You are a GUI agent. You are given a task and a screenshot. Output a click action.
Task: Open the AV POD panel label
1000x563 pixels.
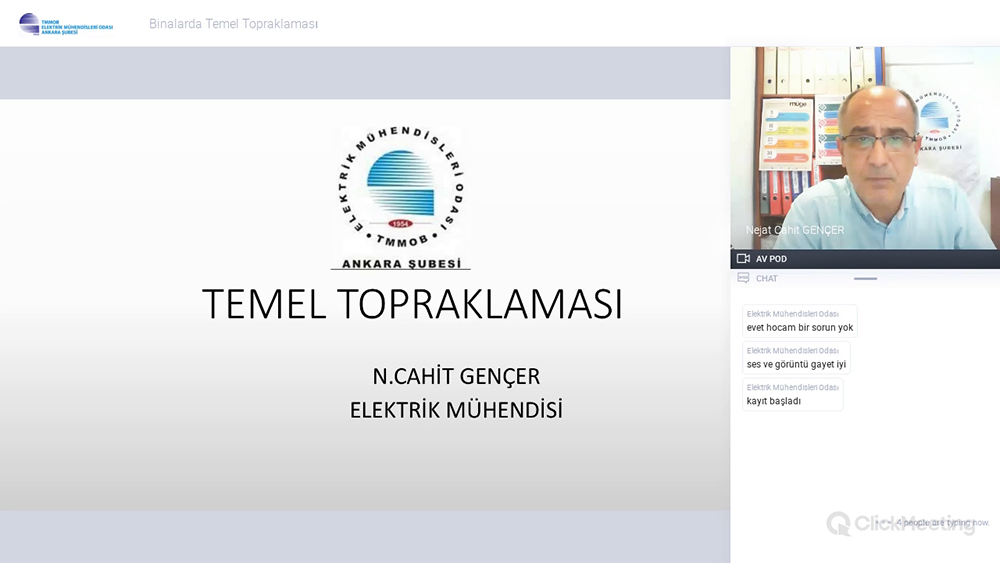click(x=771, y=259)
